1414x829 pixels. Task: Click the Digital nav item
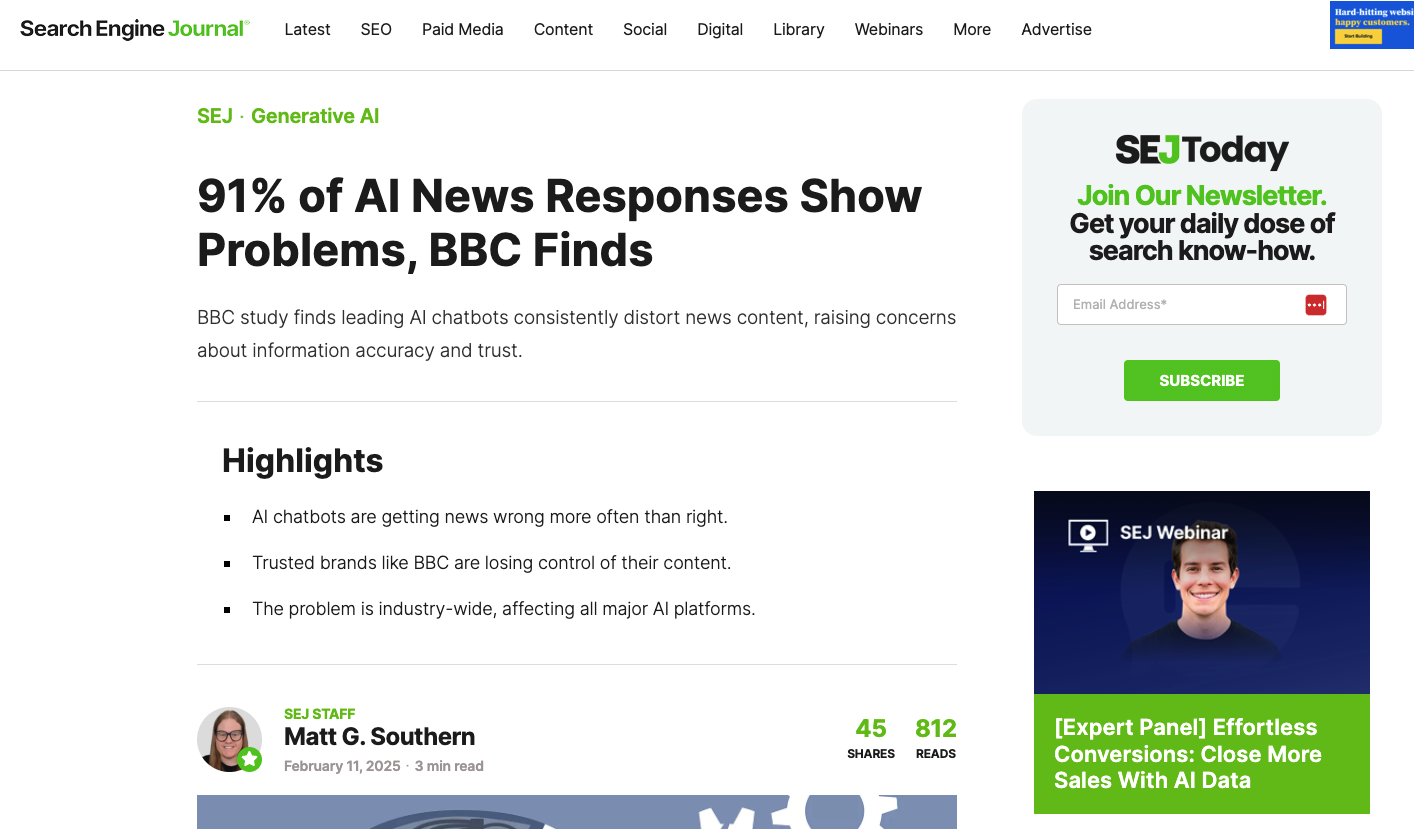tap(720, 29)
